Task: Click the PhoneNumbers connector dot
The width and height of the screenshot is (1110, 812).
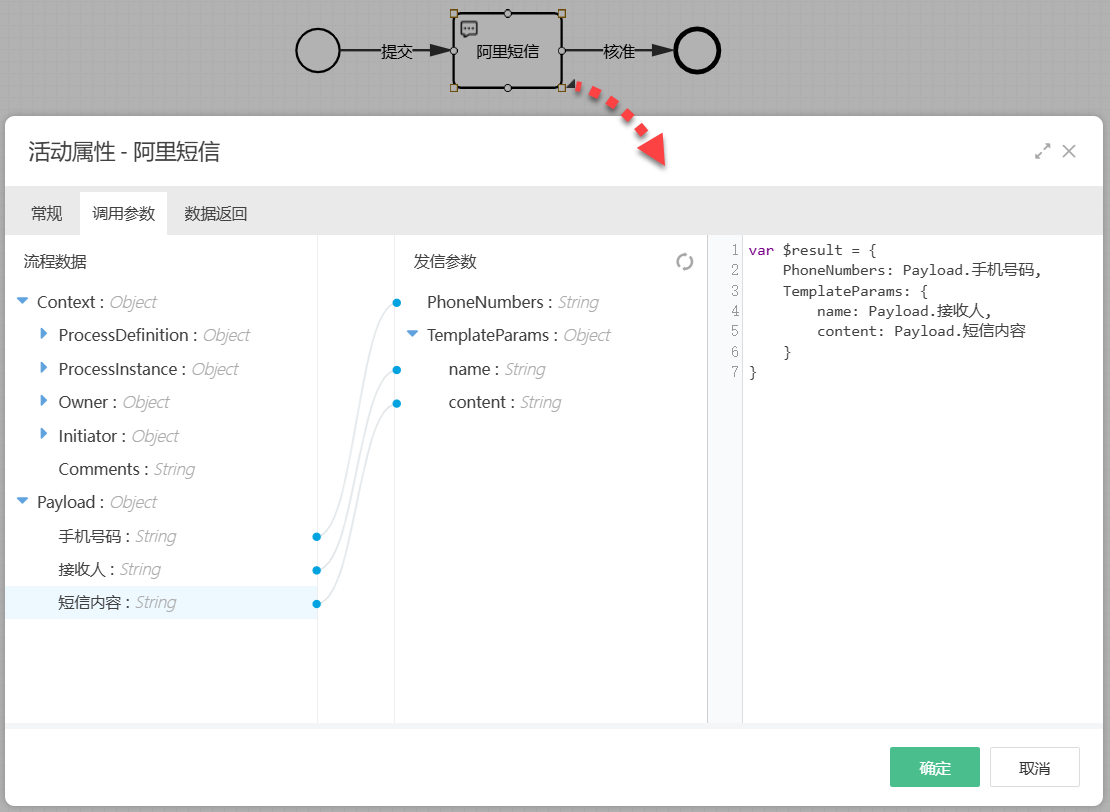Action: point(396,303)
